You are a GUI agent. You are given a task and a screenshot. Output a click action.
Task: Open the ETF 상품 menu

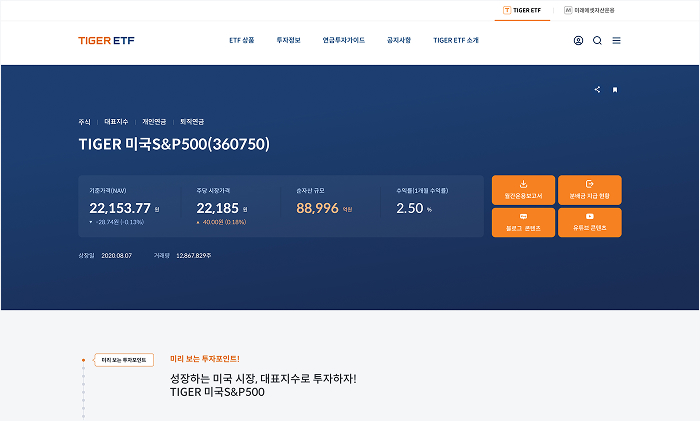coord(242,40)
